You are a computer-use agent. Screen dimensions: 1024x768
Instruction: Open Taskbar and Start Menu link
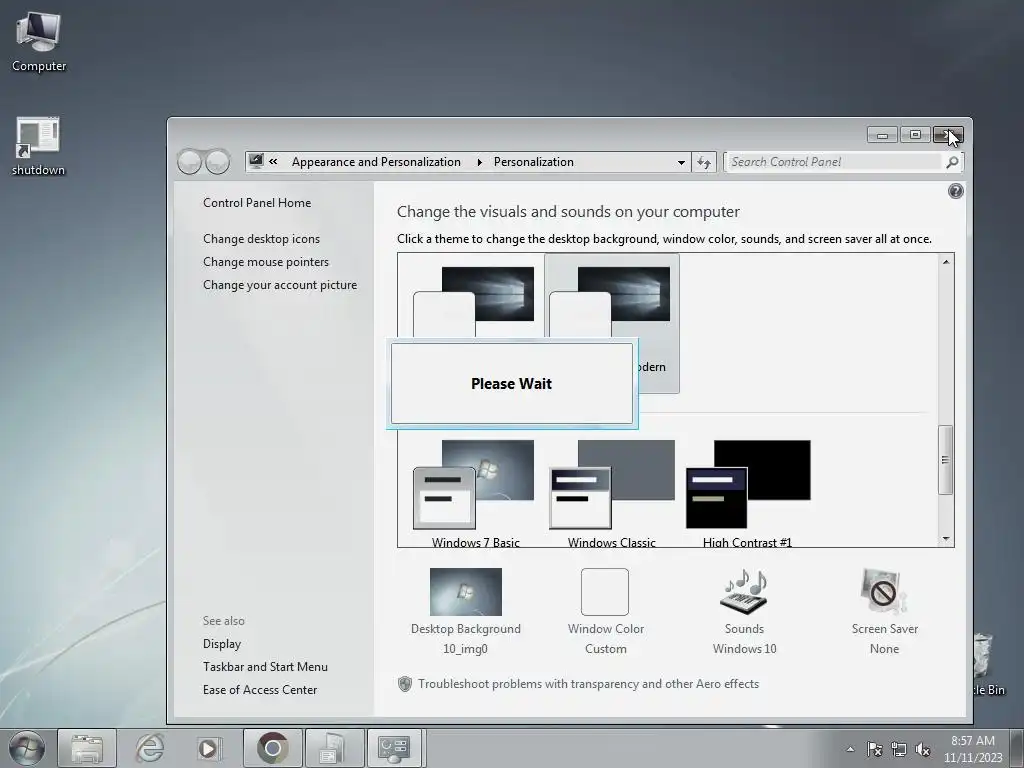[x=265, y=667]
